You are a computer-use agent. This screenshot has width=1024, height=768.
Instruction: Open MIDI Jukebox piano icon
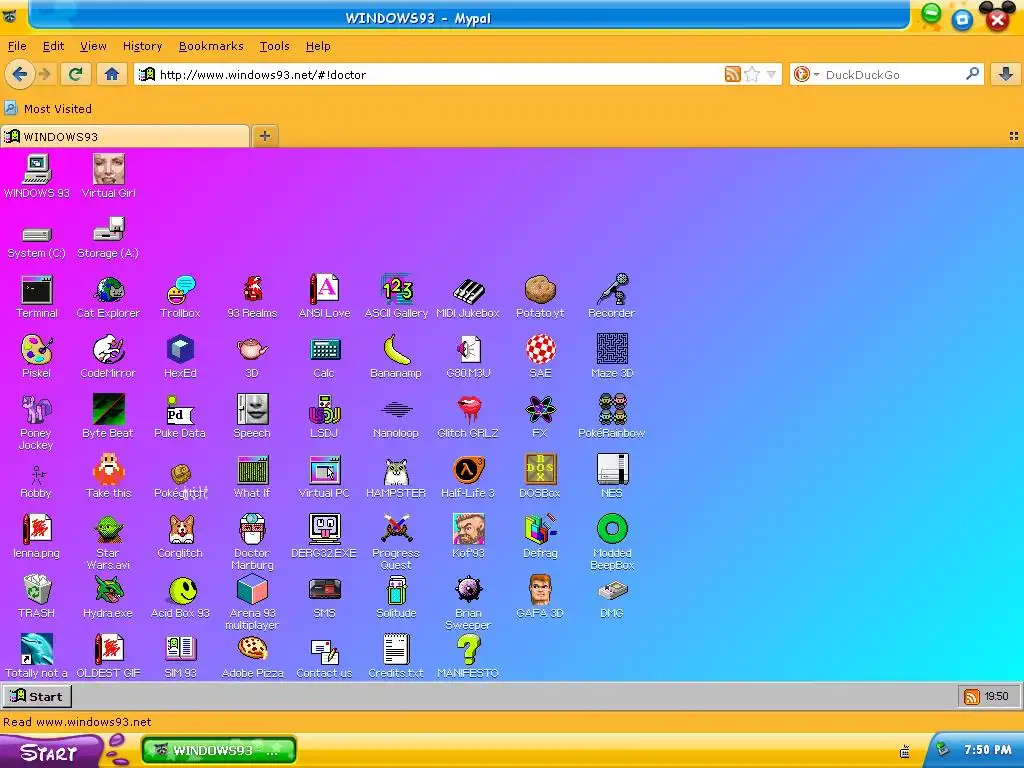point(468,297)
